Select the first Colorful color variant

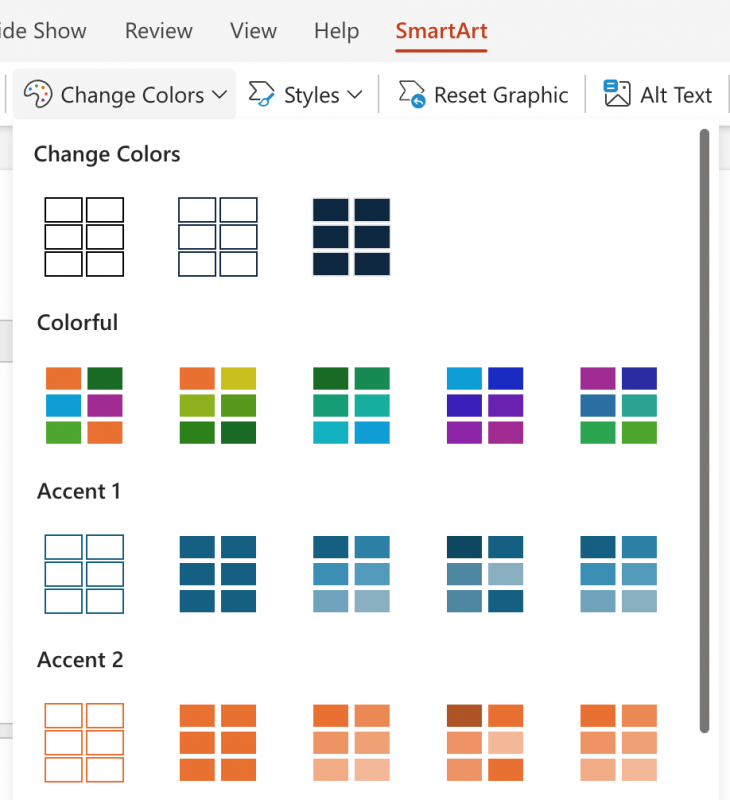tap(84, 405)
